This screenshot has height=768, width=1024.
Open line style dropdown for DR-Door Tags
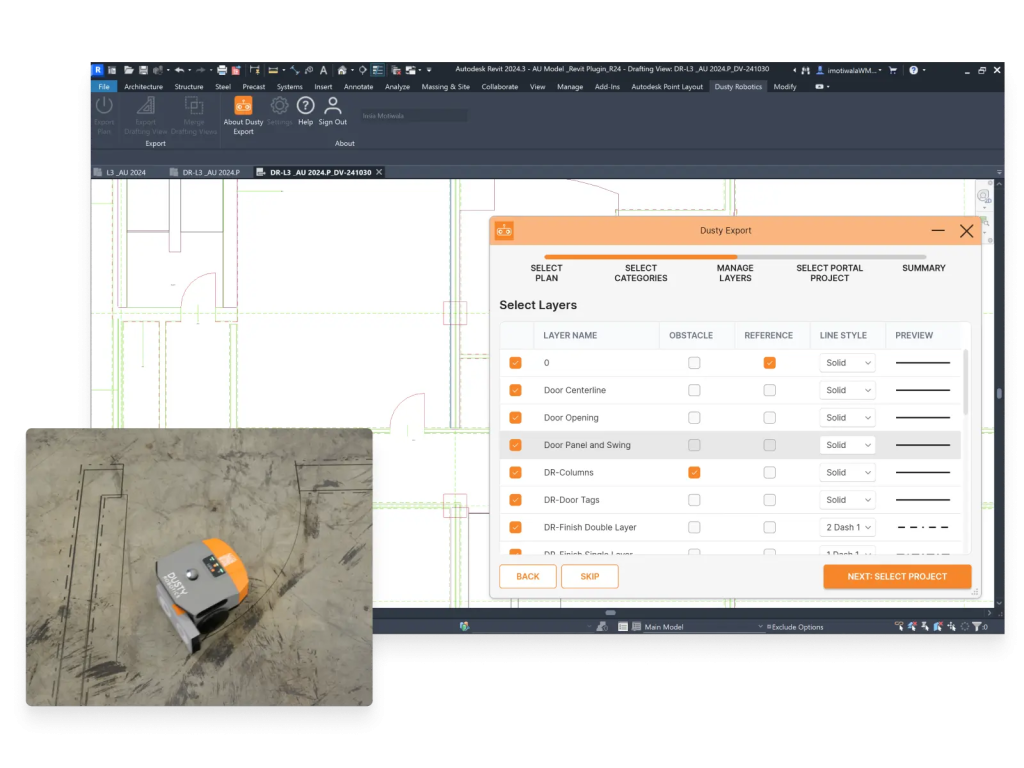pos(847,500)
